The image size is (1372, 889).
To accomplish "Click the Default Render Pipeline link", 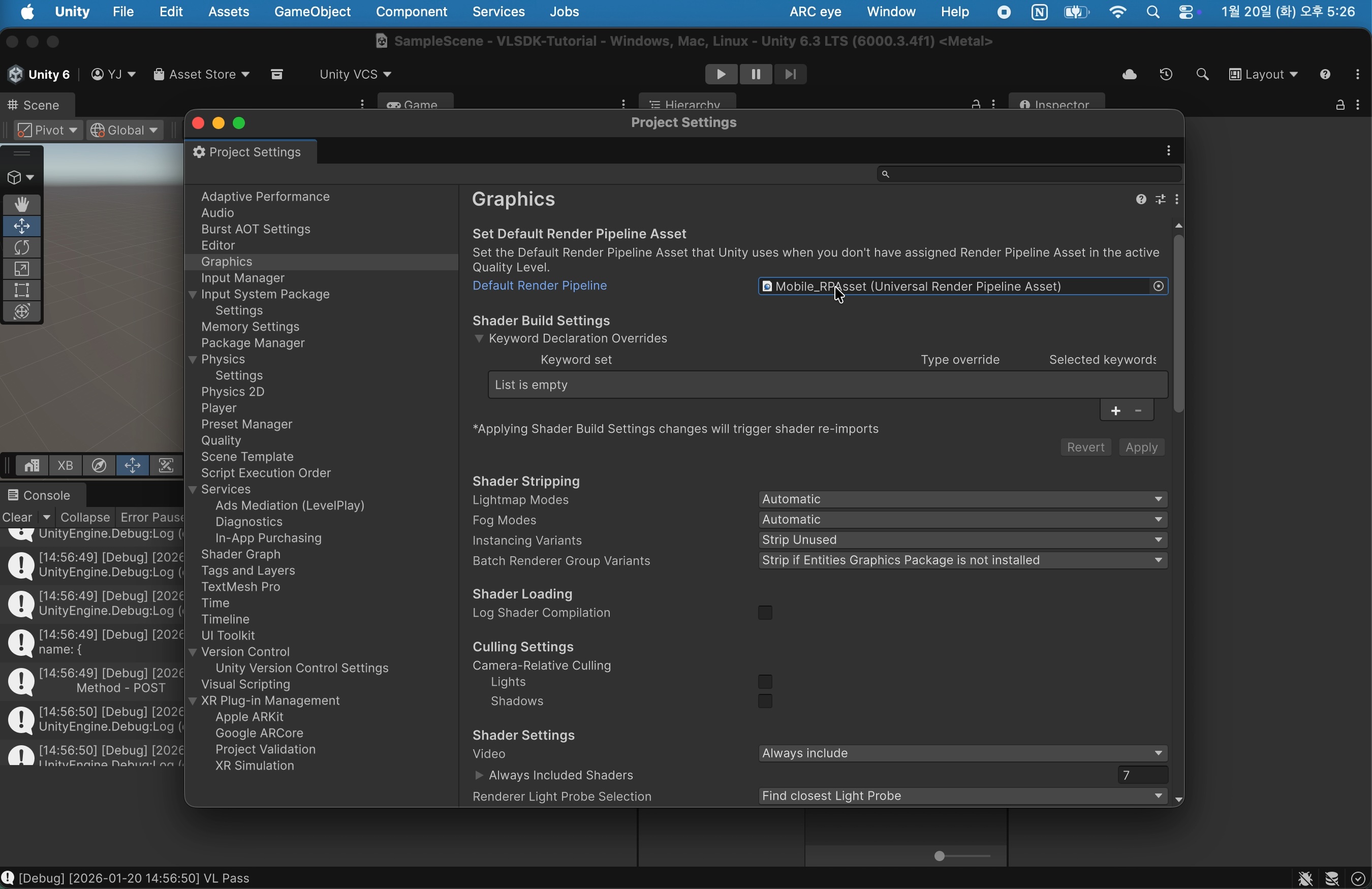I will (540, 287).
